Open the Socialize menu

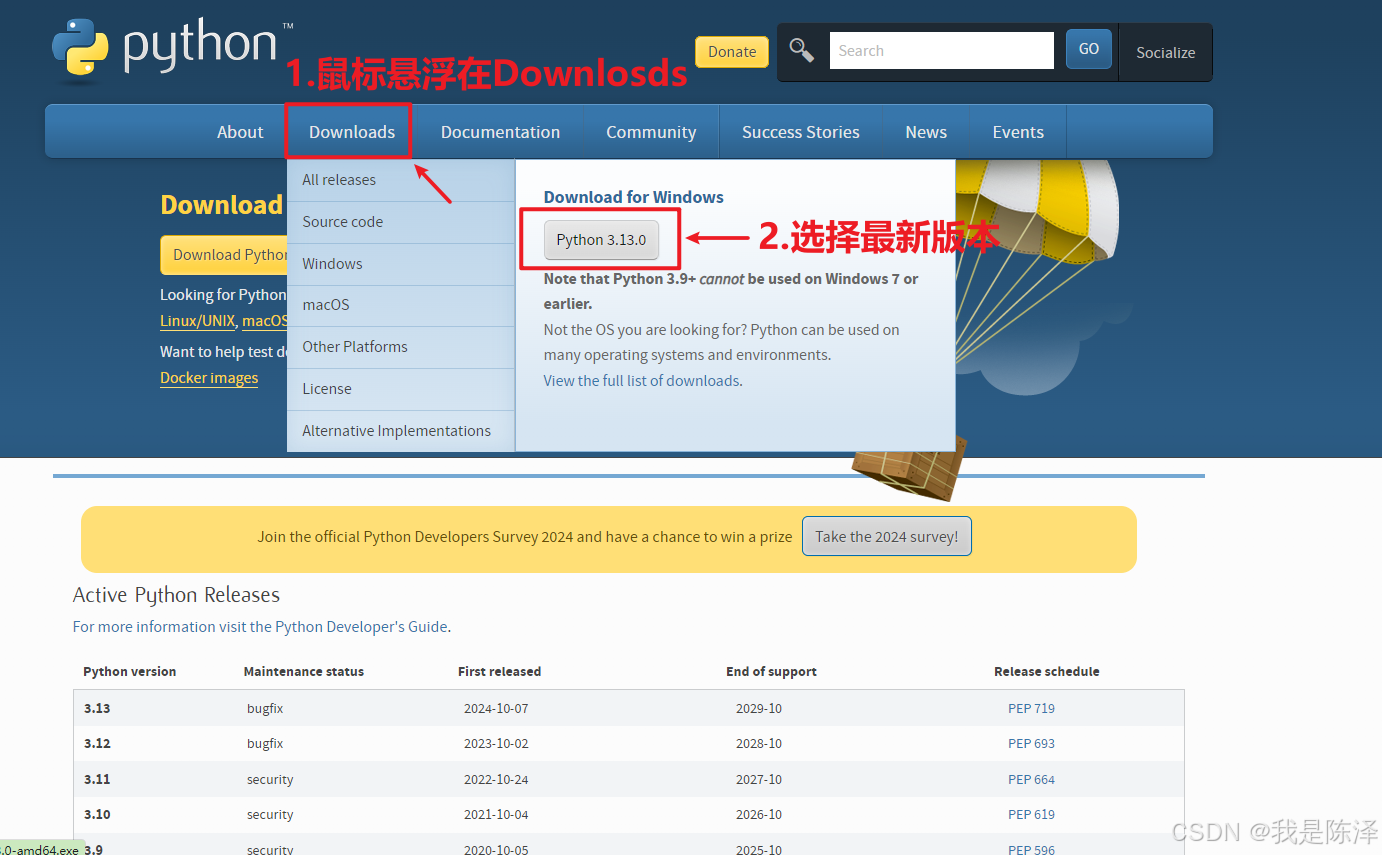pyautogui.click(x=1165, y=52)
